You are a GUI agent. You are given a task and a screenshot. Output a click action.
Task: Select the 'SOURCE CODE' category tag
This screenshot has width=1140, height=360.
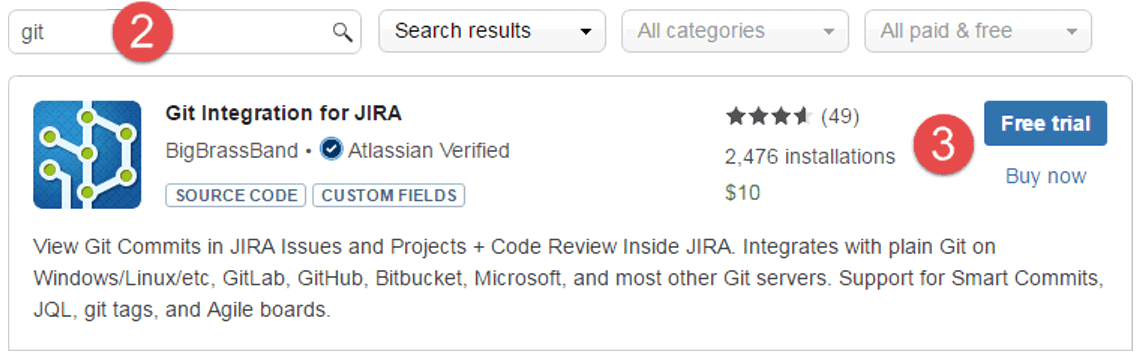(x=236, y=195)
